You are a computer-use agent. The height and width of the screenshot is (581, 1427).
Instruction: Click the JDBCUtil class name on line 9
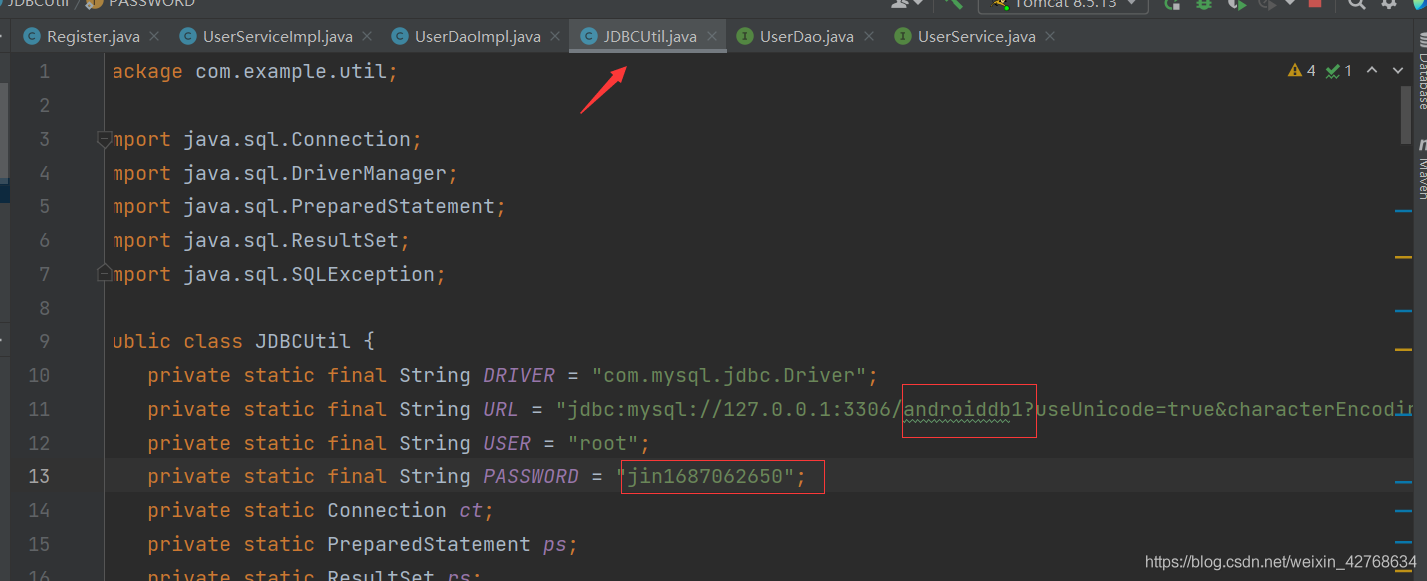tap(303, 342)
